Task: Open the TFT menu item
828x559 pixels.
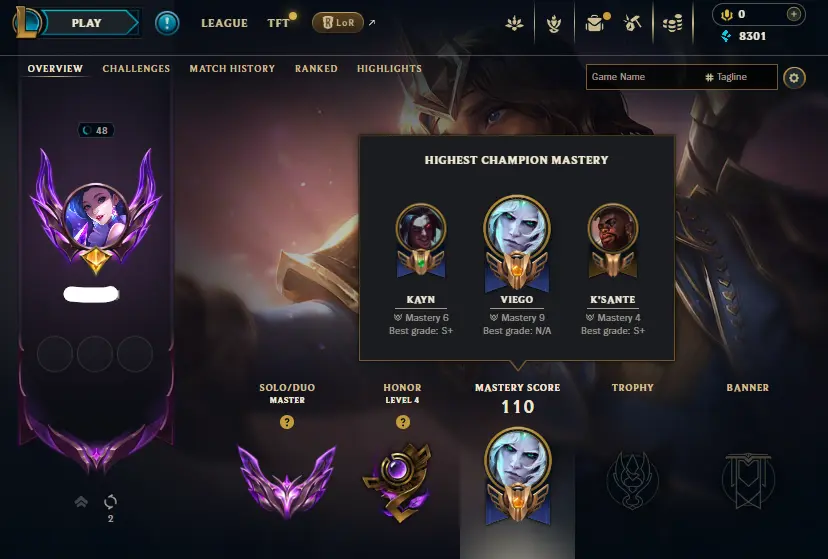Action: pyautogui.click(x=278, y=23)
